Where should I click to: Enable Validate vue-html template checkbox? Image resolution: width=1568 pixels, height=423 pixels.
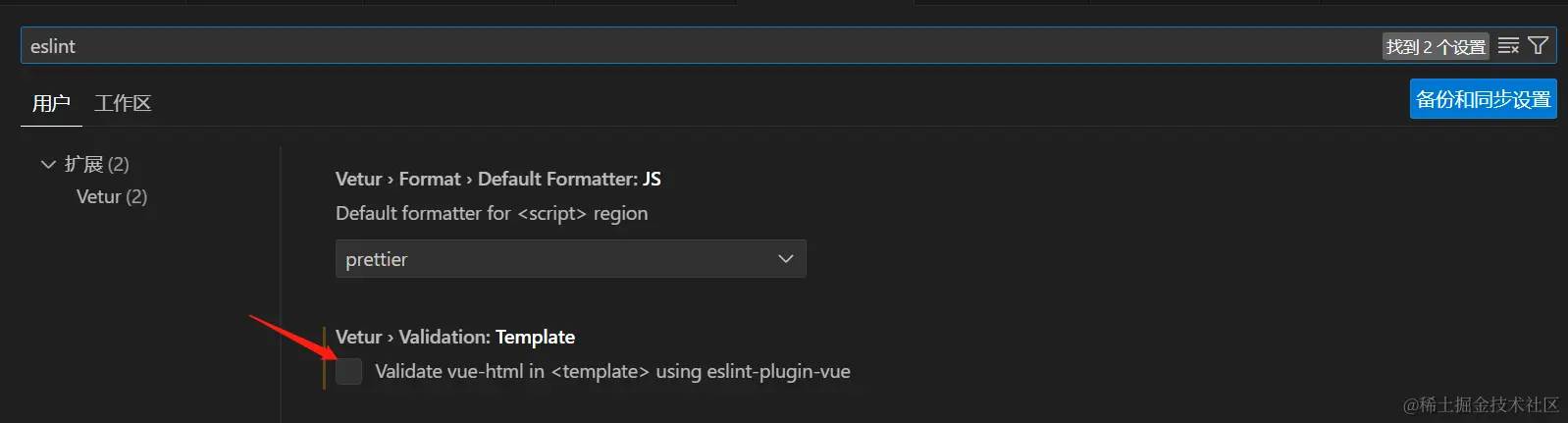click(x=348, y=371)
